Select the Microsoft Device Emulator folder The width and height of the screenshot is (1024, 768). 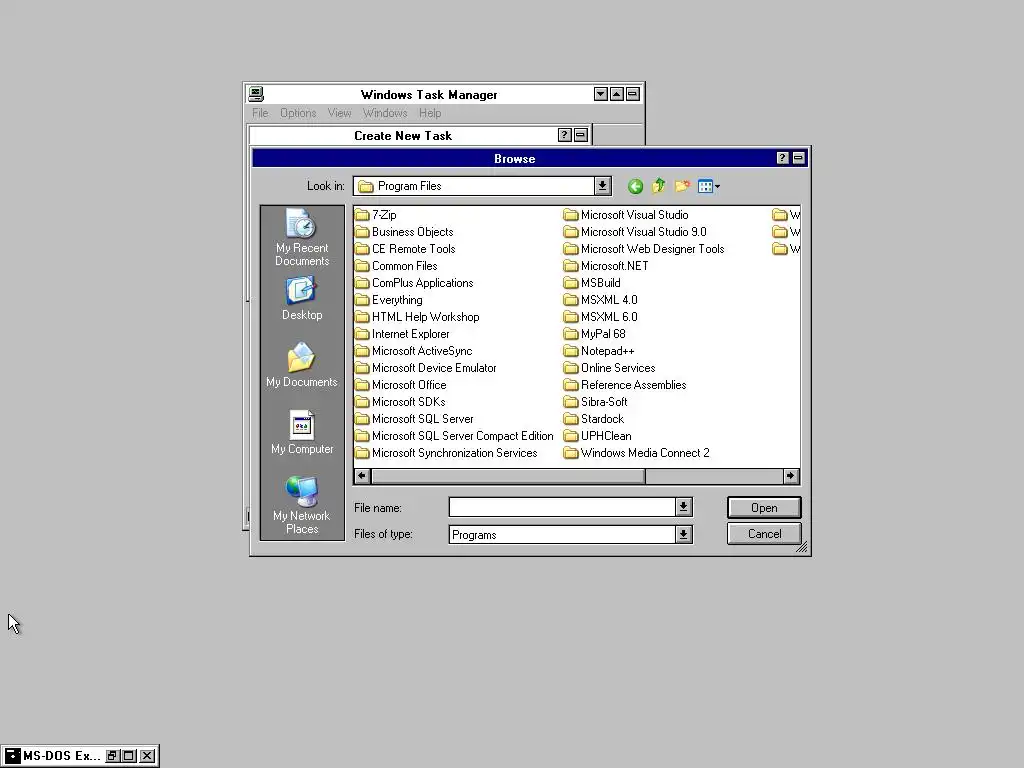point(426,368)
